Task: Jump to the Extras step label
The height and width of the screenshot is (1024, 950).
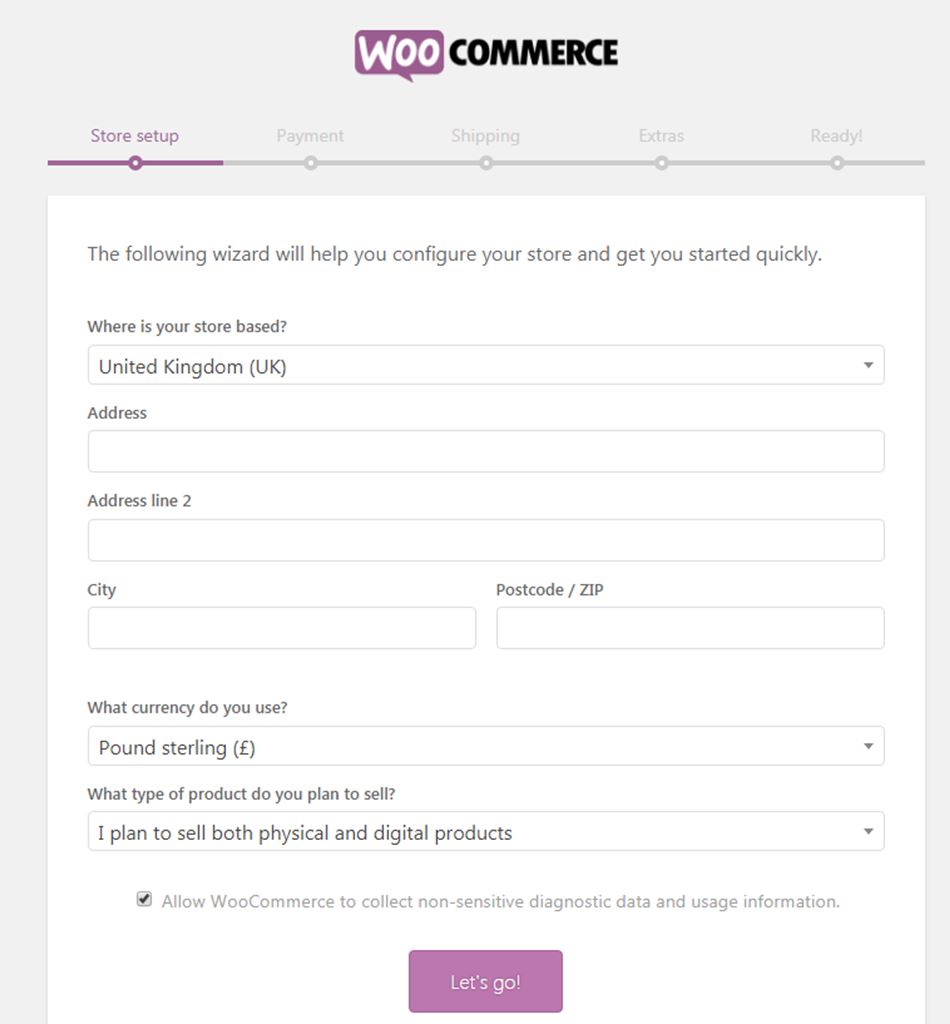Action: coord(661,136)
